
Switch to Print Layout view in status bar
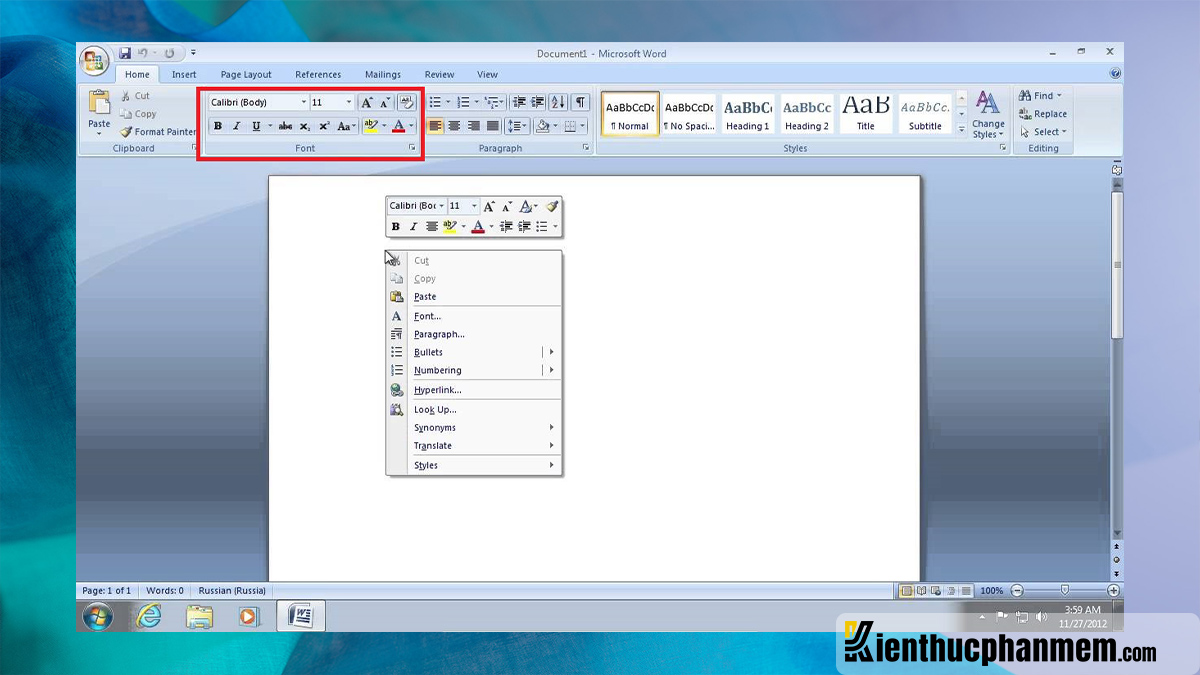click(906, 591)
